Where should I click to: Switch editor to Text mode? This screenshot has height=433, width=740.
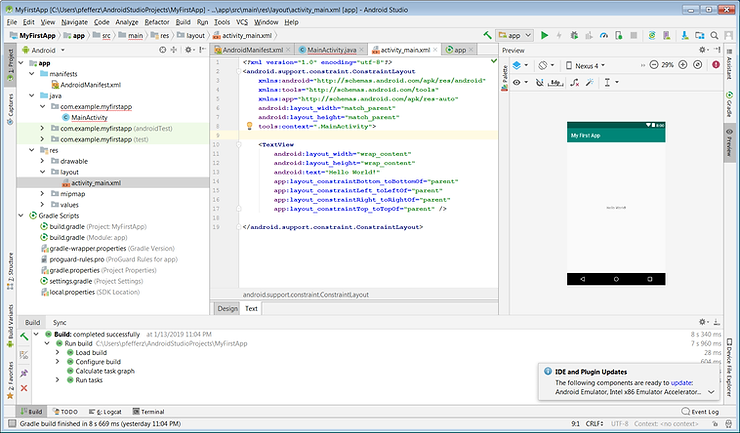point(251,308)
